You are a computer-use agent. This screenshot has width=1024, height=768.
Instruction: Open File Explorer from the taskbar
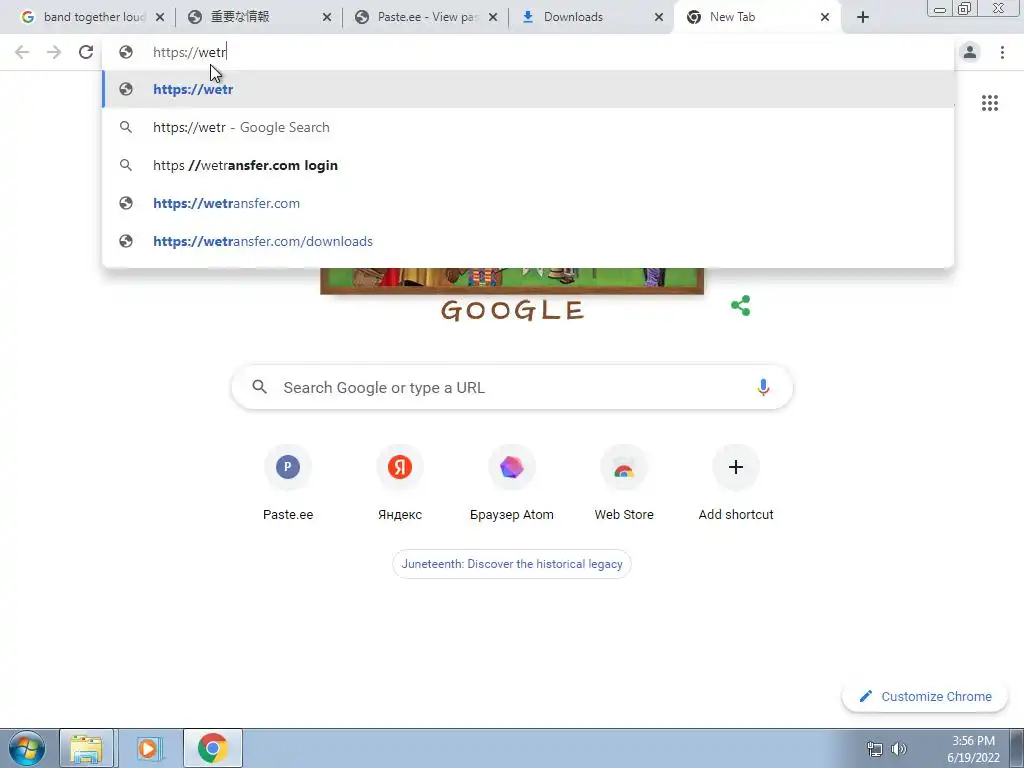click(86, 748)
